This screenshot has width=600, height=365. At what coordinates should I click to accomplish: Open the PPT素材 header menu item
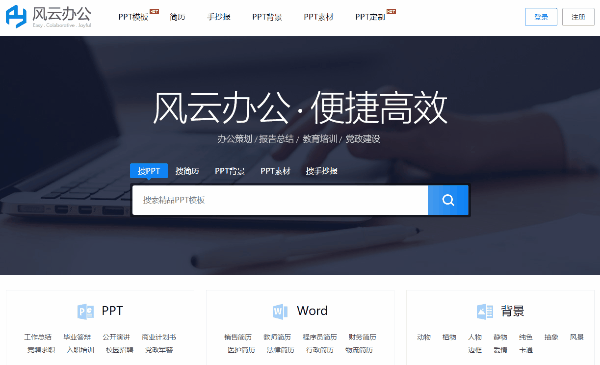(318, 17)
